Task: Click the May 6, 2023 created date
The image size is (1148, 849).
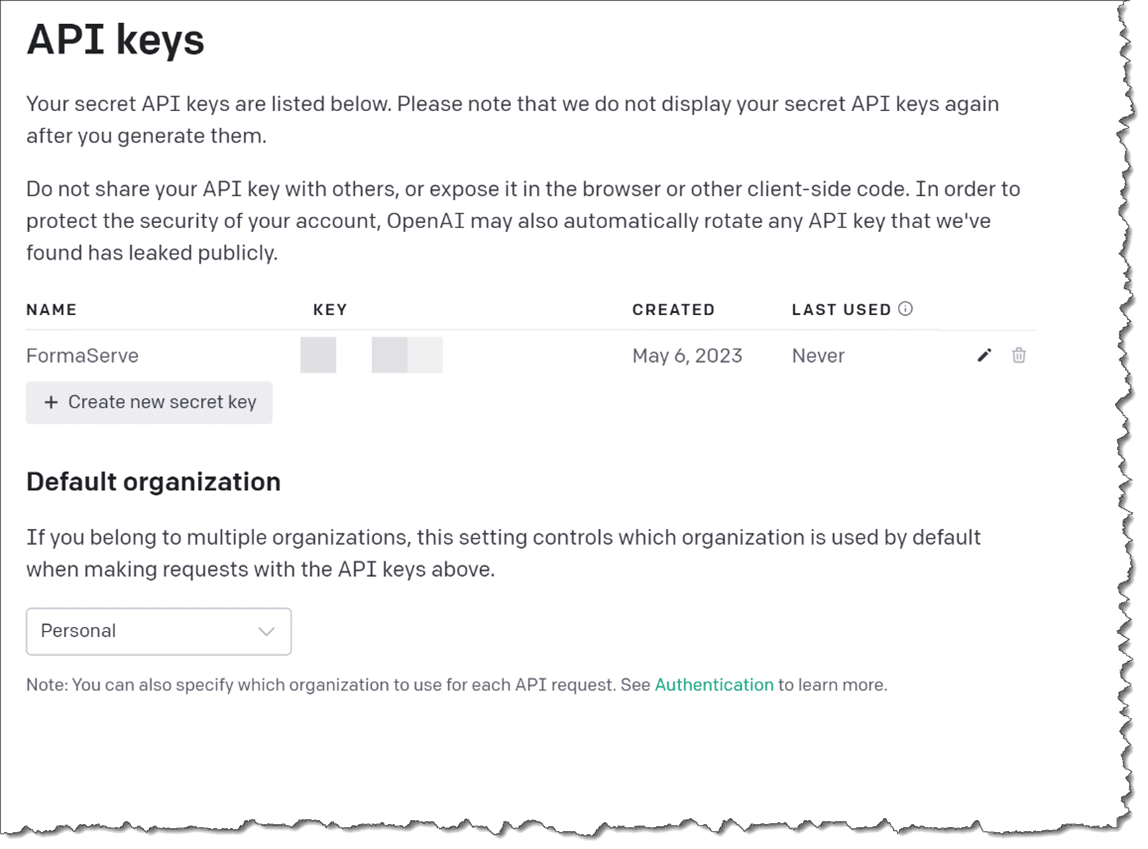Action: pos(687,356)
